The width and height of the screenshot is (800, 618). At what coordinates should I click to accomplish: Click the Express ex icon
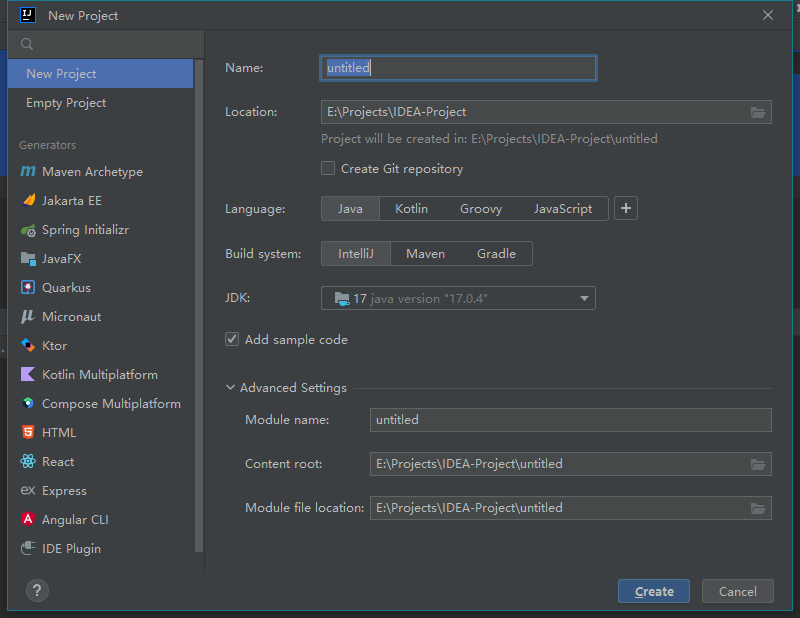coord(28,490)
